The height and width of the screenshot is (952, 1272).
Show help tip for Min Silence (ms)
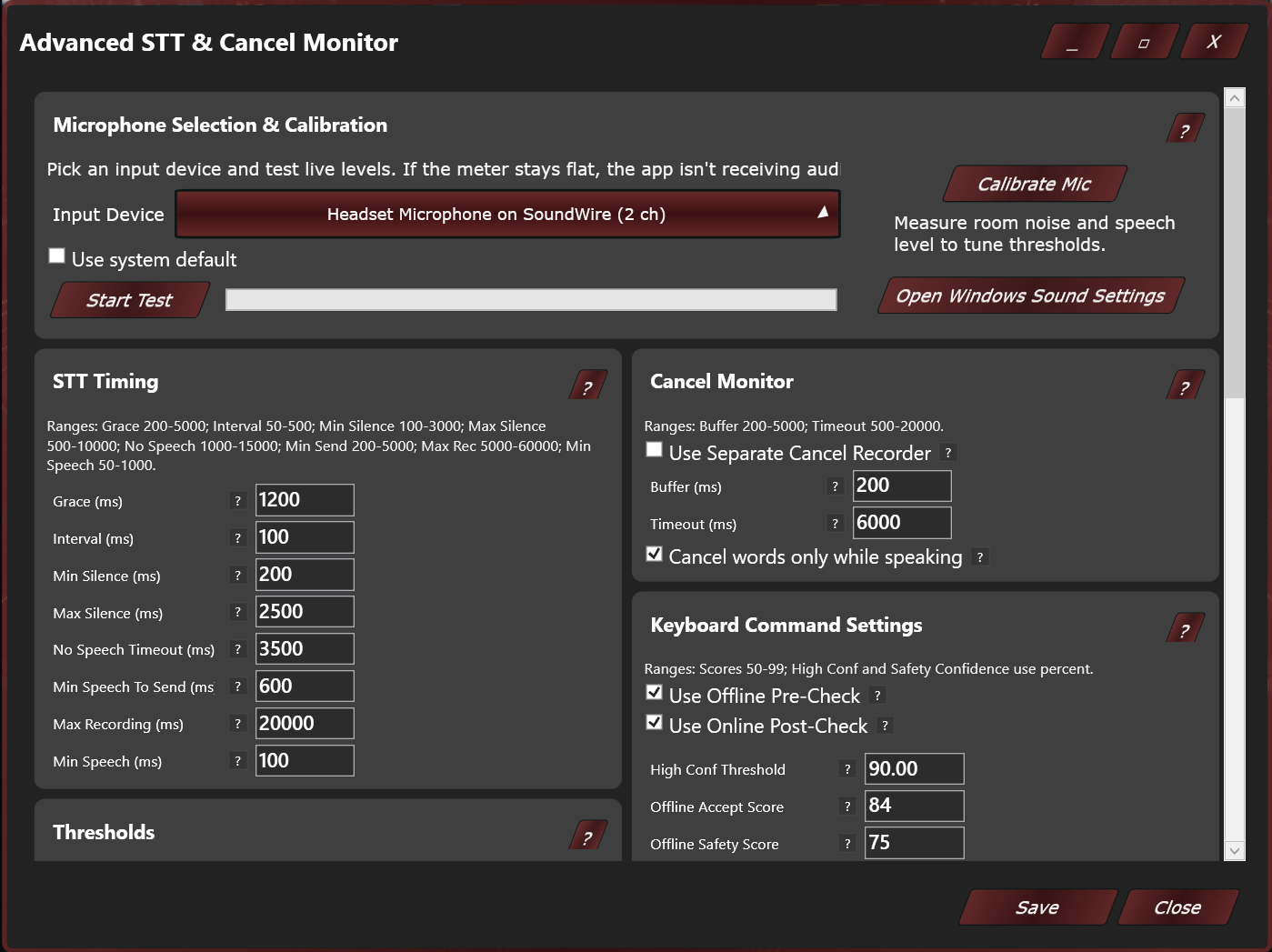point(238,576)
